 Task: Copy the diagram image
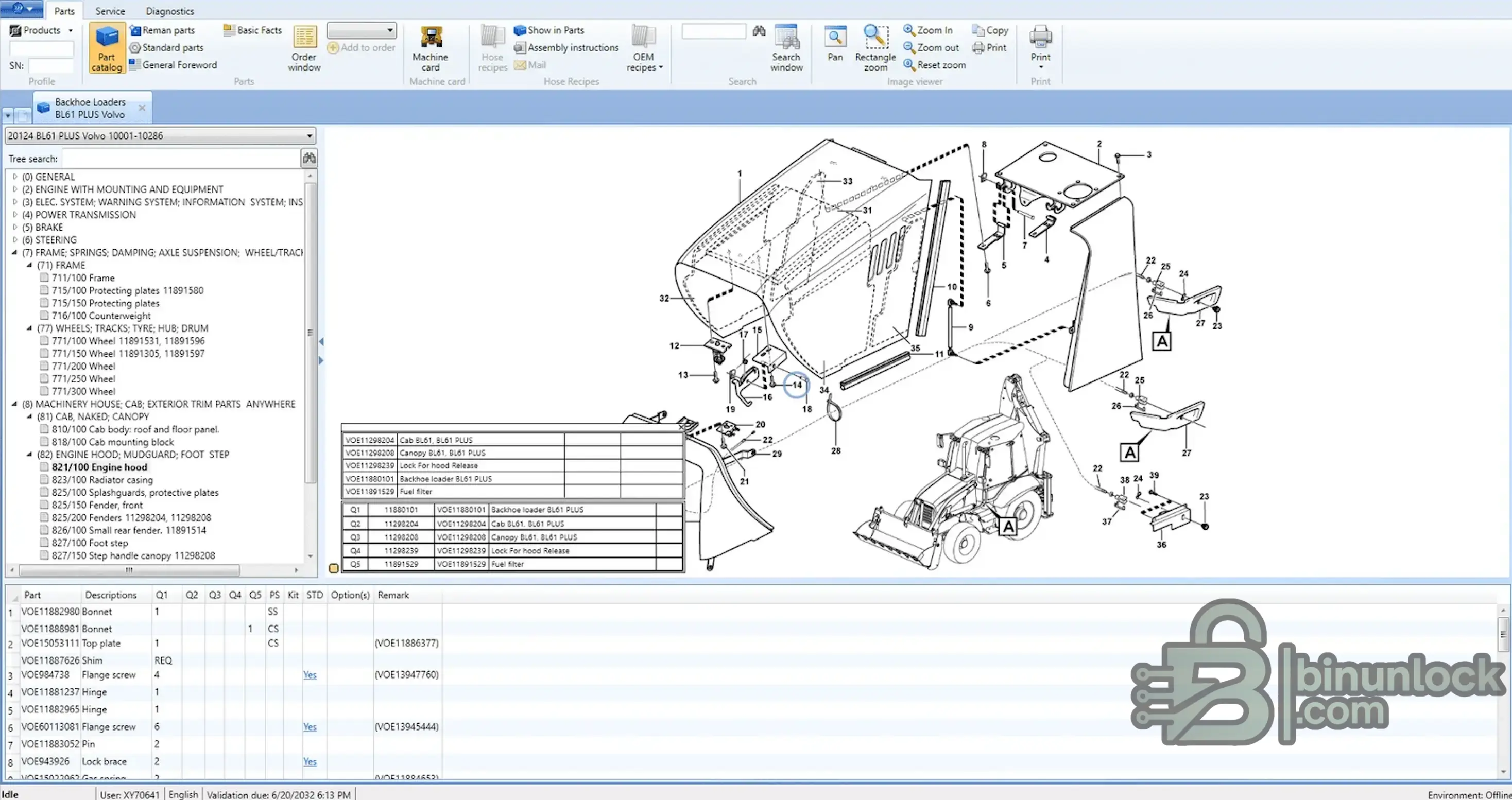tap(990, 30)
